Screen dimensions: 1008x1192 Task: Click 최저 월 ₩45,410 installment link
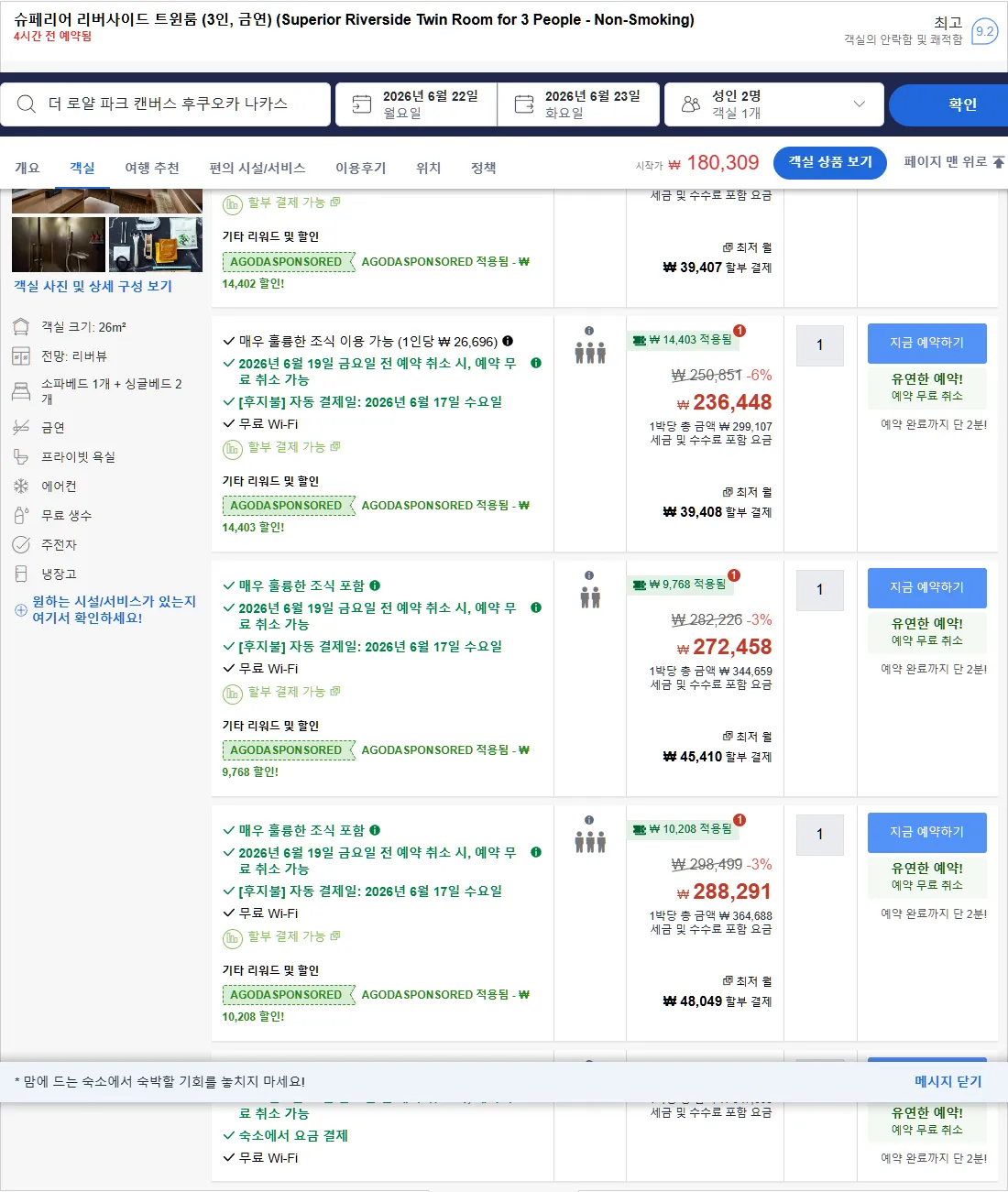click(718, 747)
